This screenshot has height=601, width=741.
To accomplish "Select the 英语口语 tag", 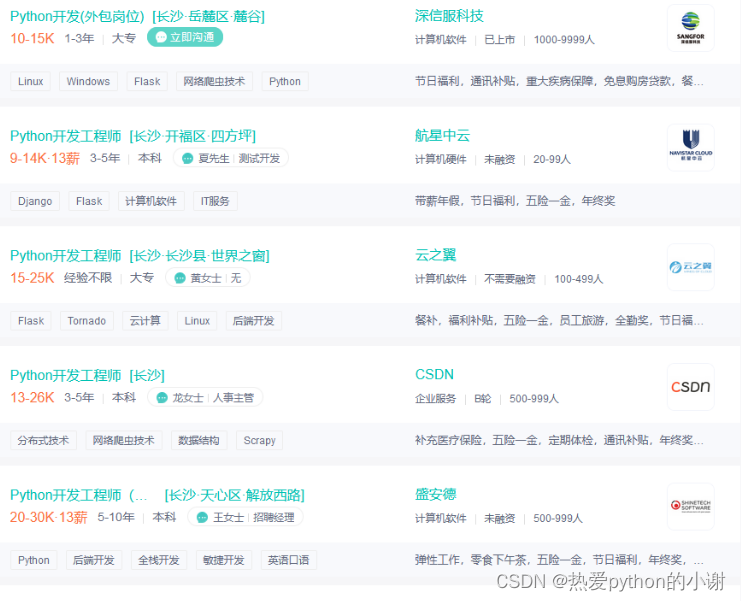I will [x=288, y=560].
